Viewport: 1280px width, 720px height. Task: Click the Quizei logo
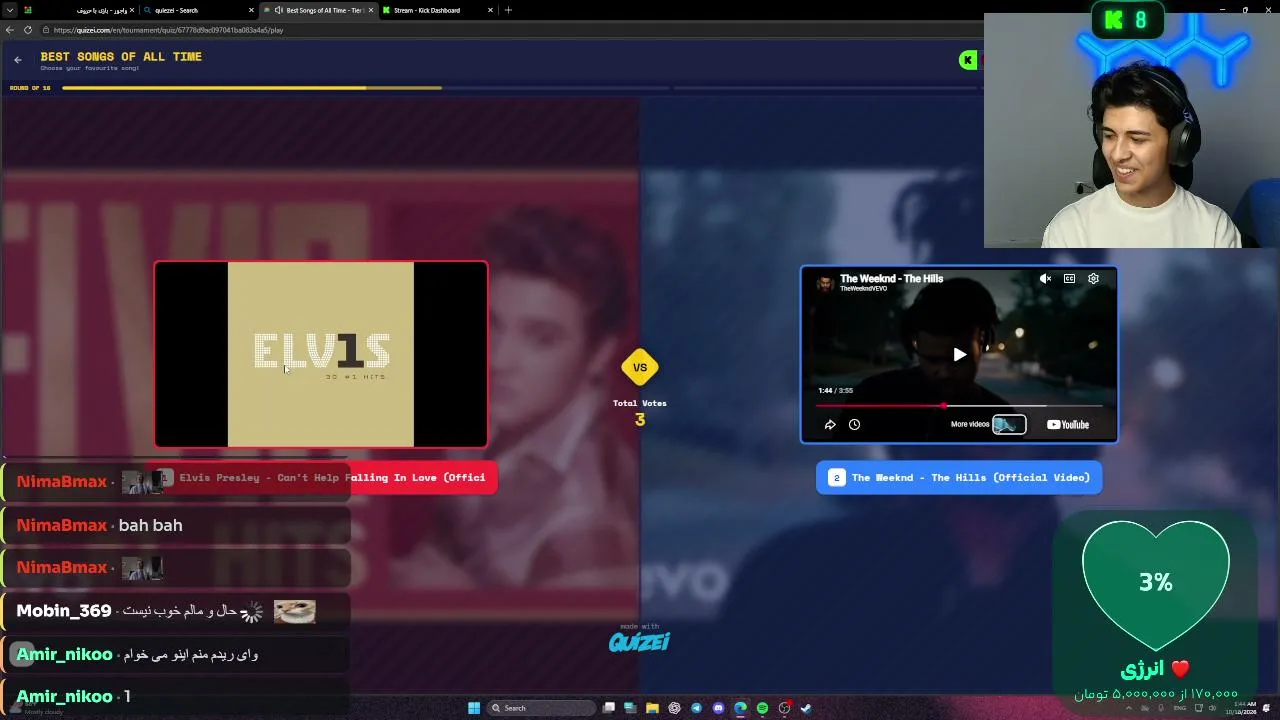click(639, 640)
